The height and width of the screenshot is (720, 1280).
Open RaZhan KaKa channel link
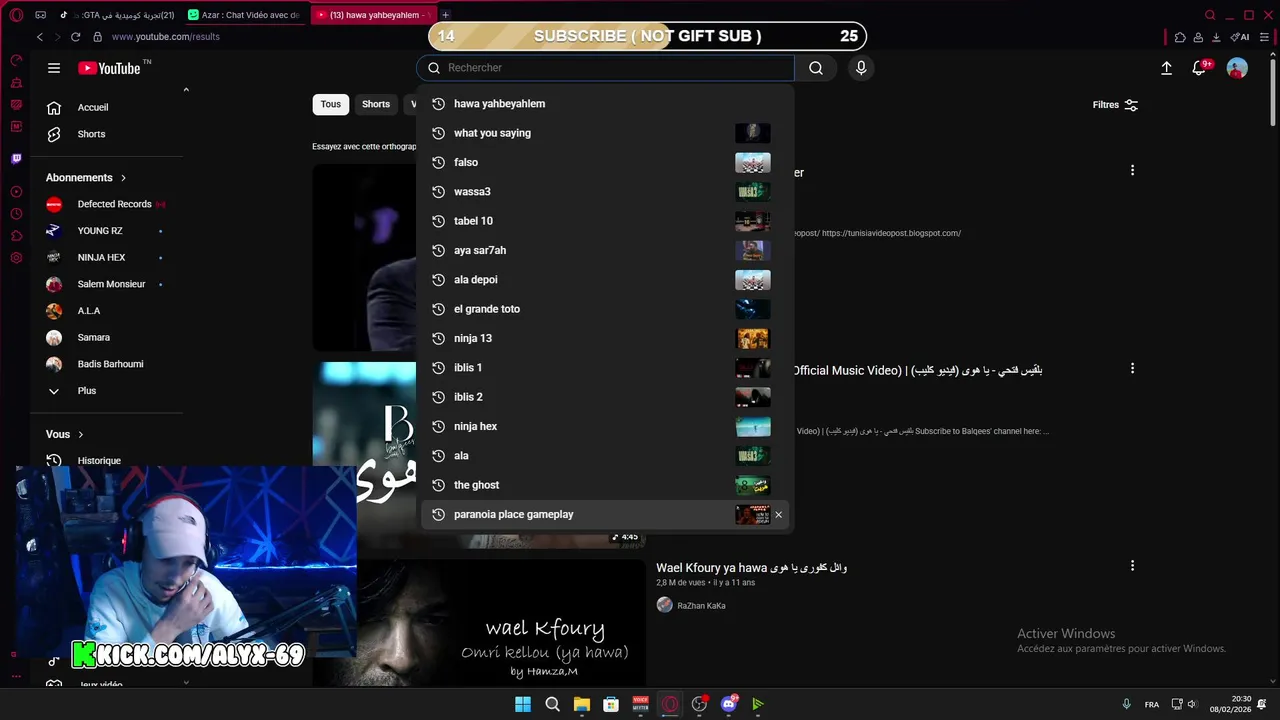(x=701, y=606)
